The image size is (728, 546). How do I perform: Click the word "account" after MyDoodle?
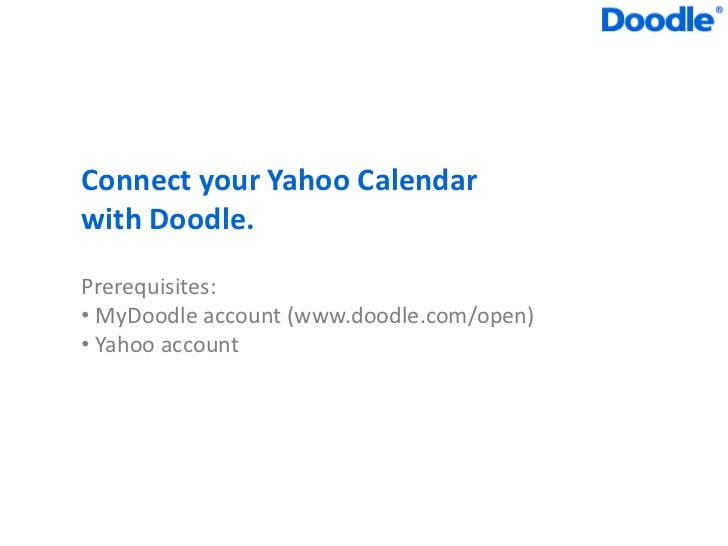[242, 316]
